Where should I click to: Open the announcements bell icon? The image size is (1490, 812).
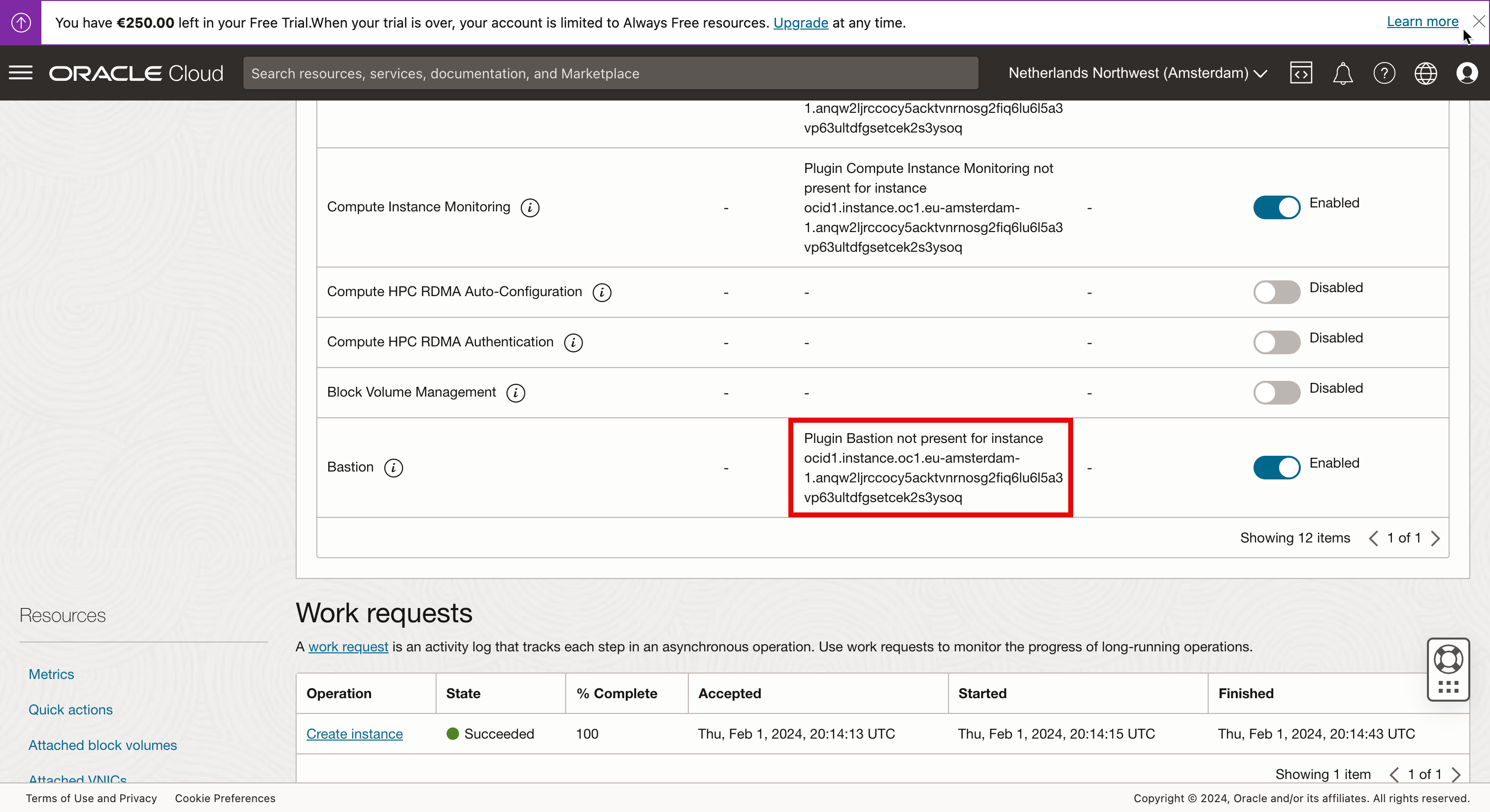pos(1343,73)
